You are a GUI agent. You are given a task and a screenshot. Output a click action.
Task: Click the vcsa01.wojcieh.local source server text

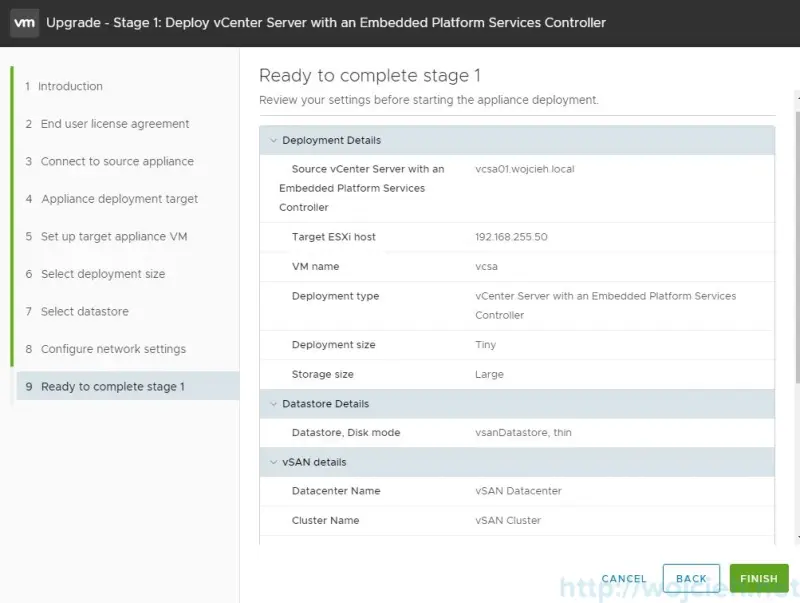[523, 169]
